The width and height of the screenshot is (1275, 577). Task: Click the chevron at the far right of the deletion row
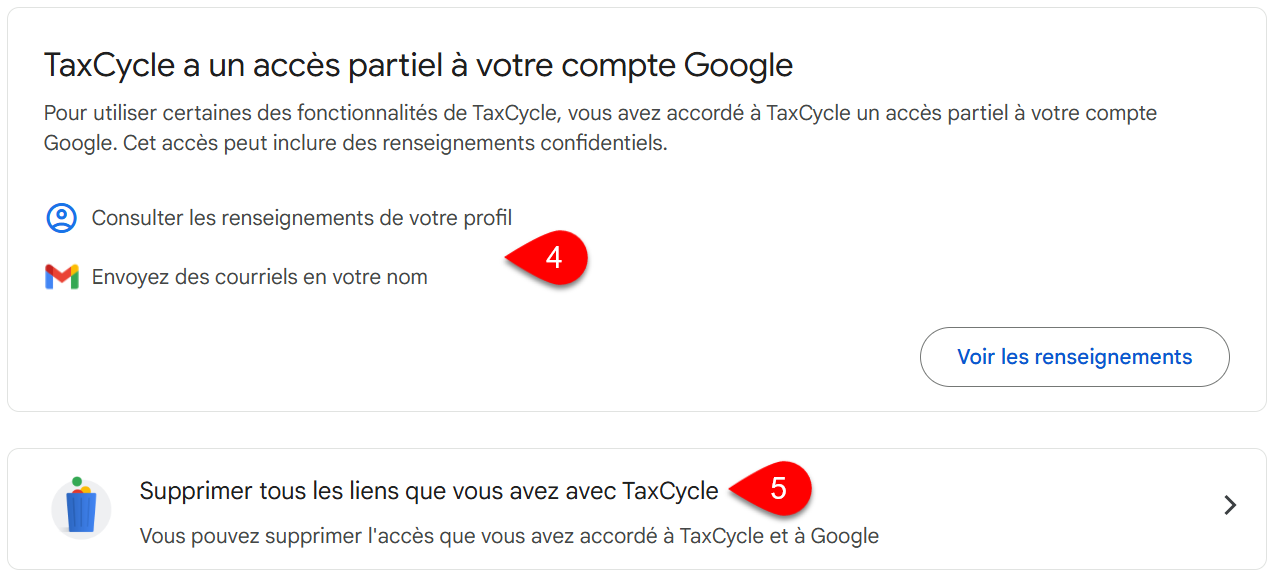point(1231,505)
